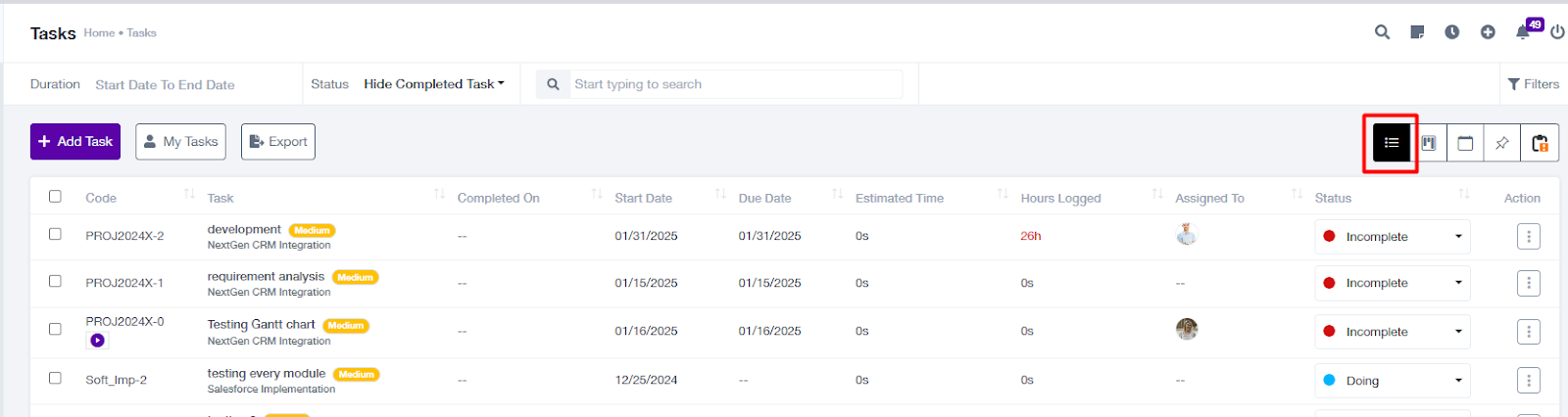This screenshot has height=417, width=1568.
Task: Go to Home breadcrumb
Action: pyautogui.click(x=99, y=32)
